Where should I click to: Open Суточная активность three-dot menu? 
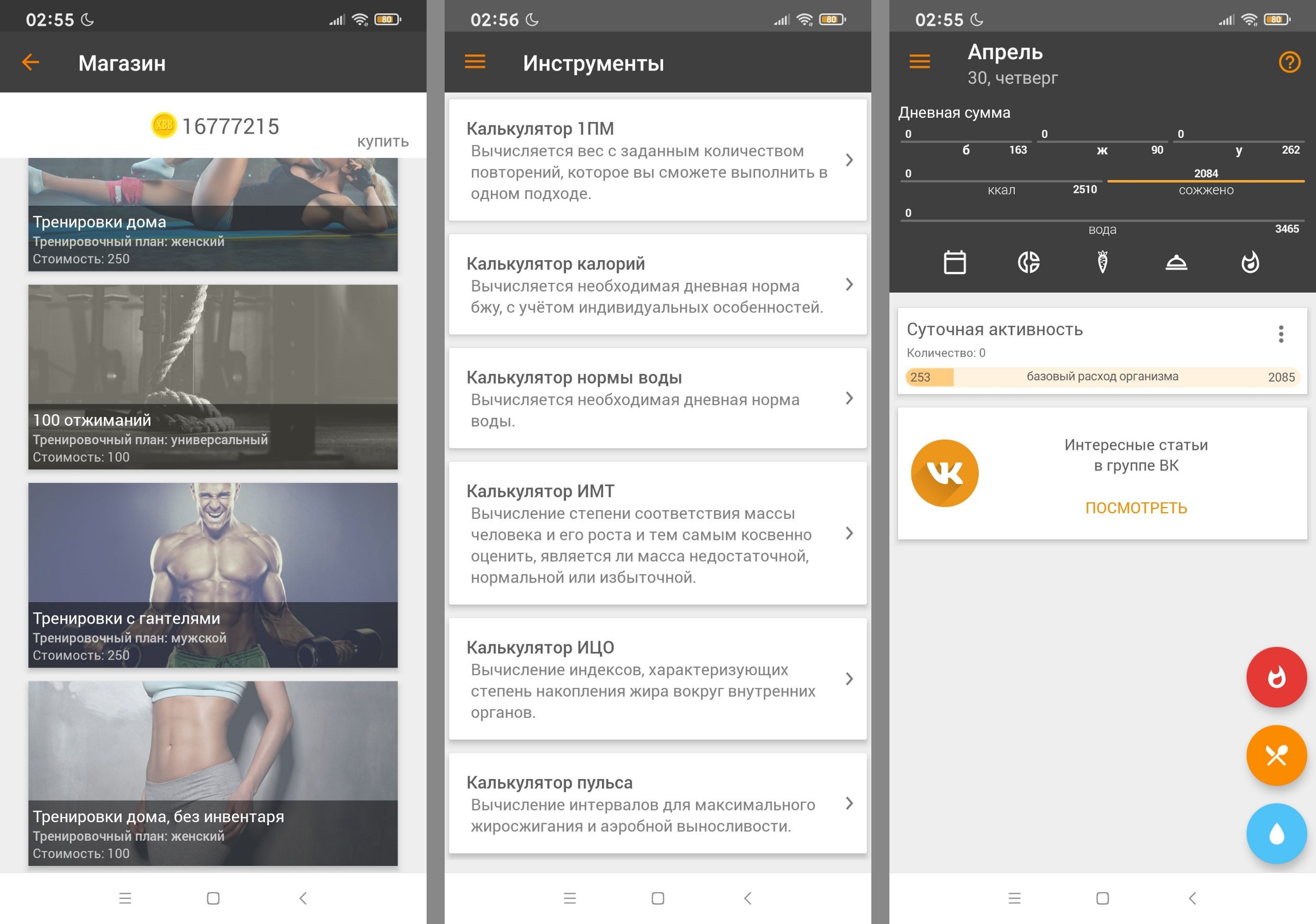pos(1281,334)
